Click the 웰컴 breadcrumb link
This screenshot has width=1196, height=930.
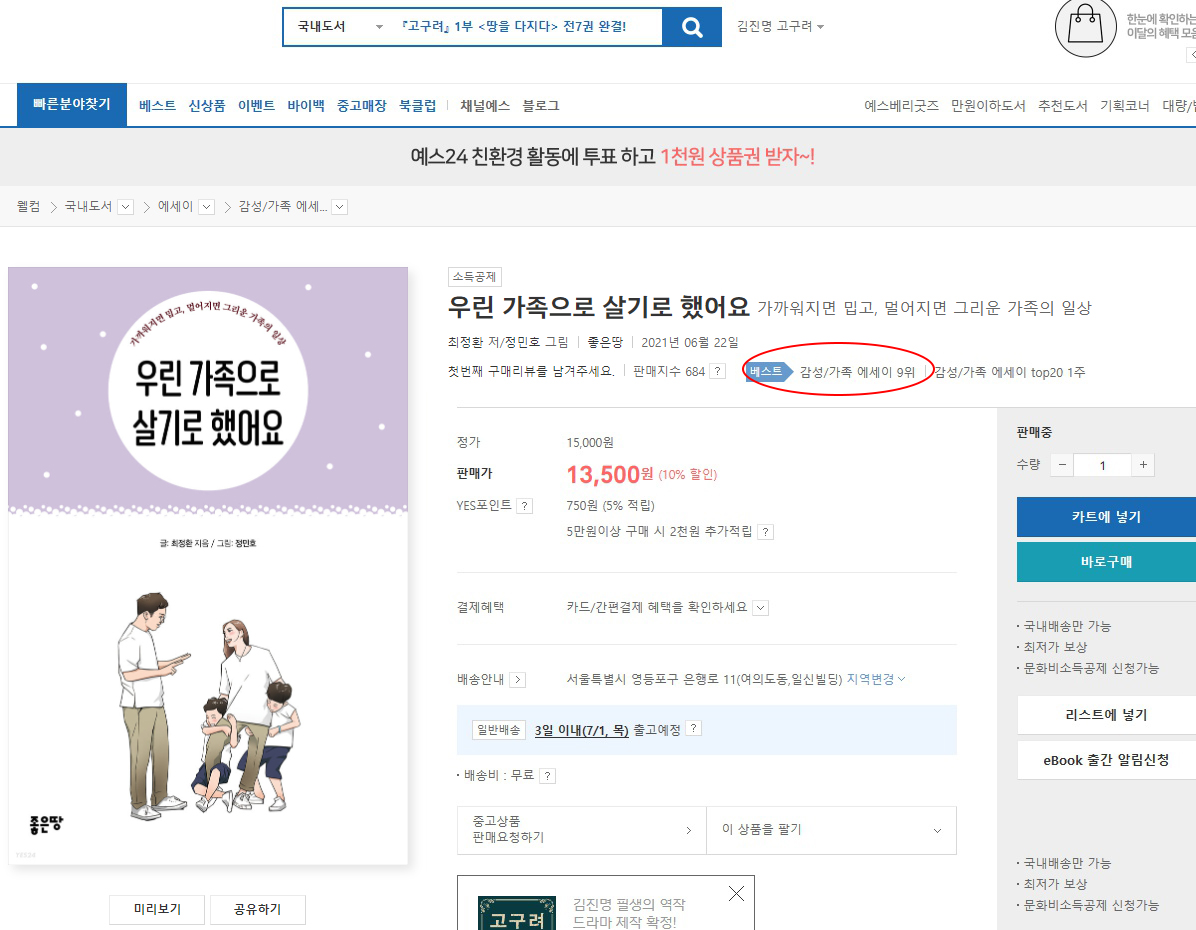(x=28, y=207)
